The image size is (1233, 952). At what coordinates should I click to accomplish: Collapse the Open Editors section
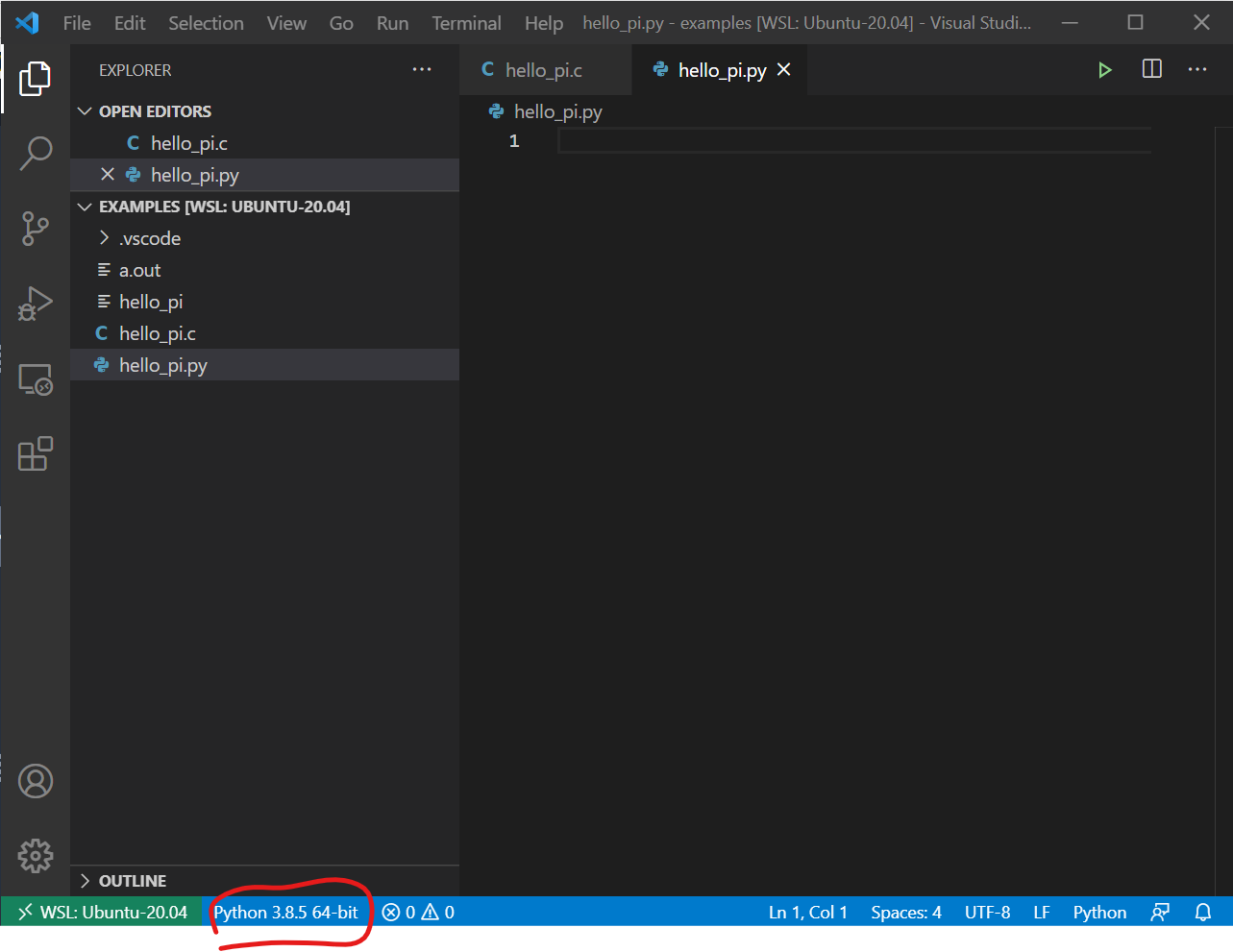[x=264, y=111]
